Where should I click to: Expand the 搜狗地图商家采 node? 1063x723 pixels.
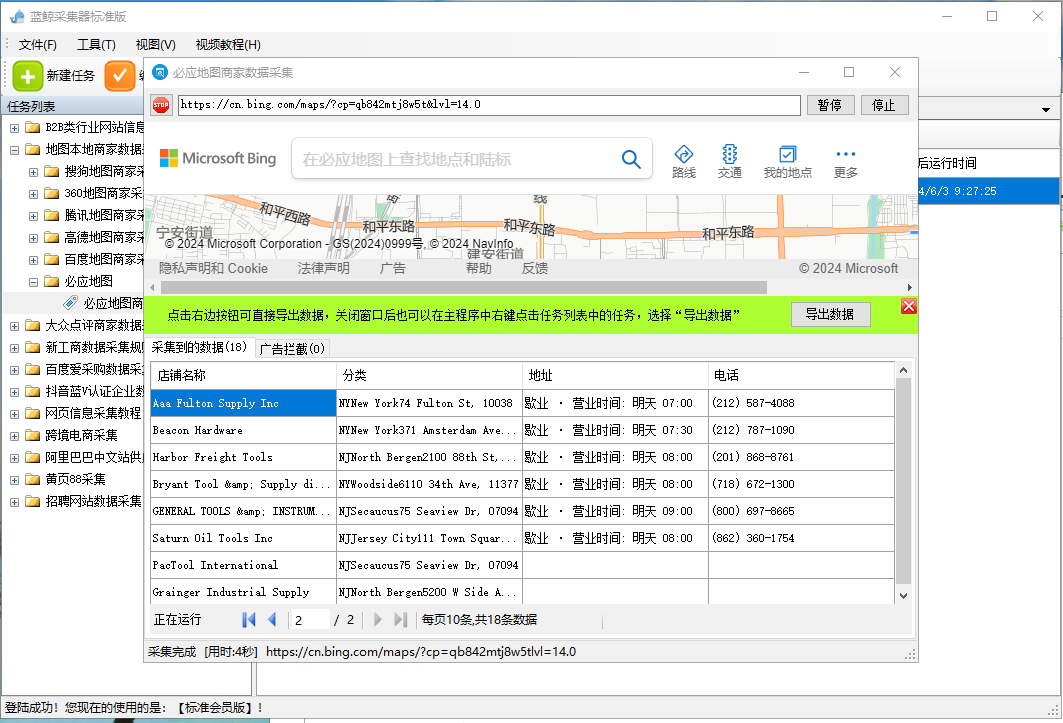33,172
